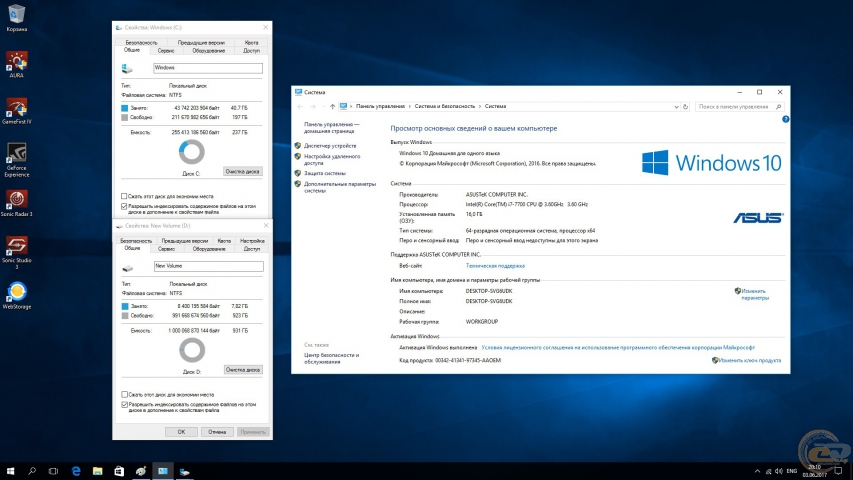Switch to Оборудование tab in Windows (C:) properties
Screen dimensions: 853x480
pyautogui.click(x=208, y=51)
